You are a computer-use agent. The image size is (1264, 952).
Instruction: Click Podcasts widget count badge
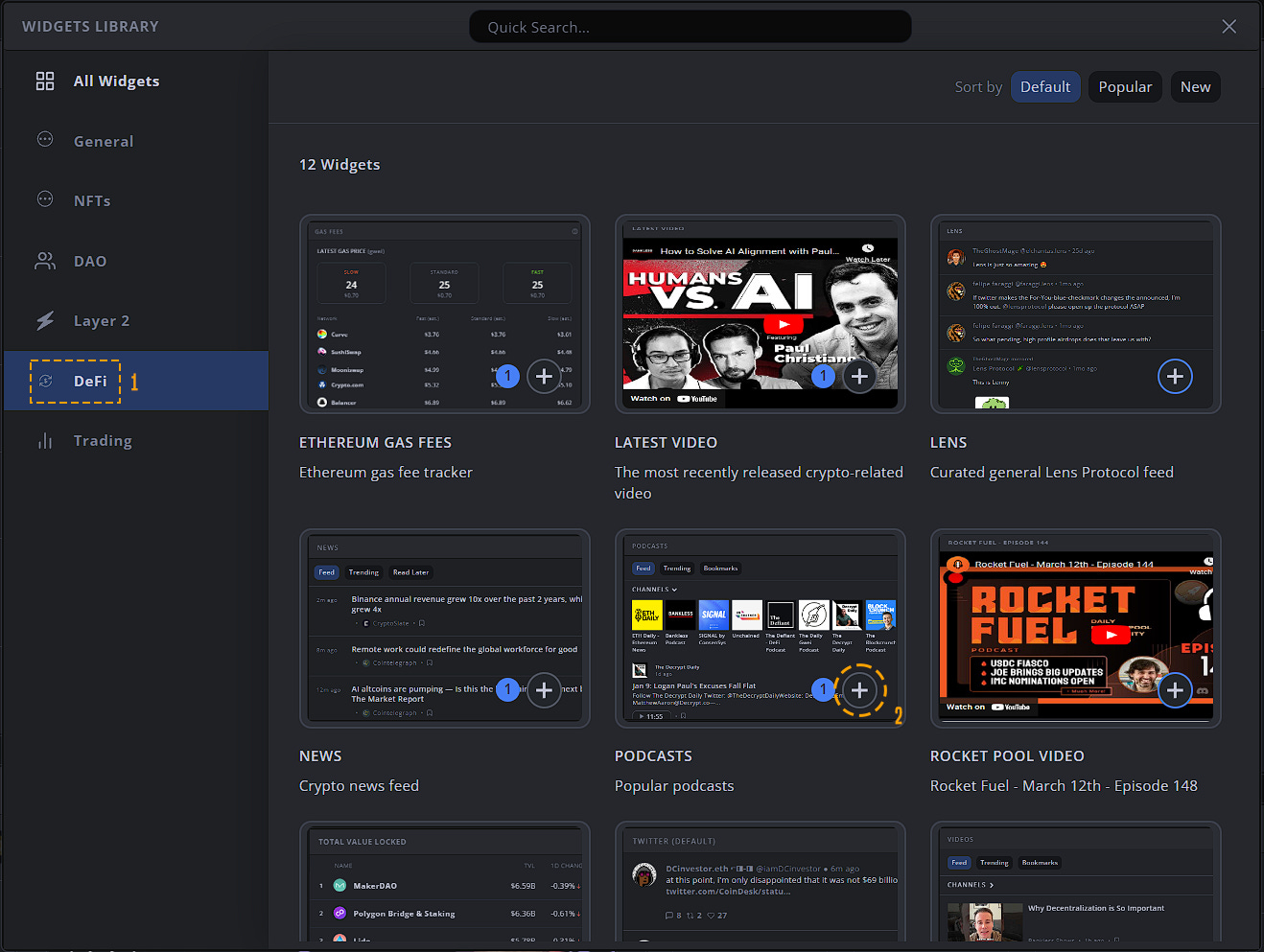[x=823, y=690]
